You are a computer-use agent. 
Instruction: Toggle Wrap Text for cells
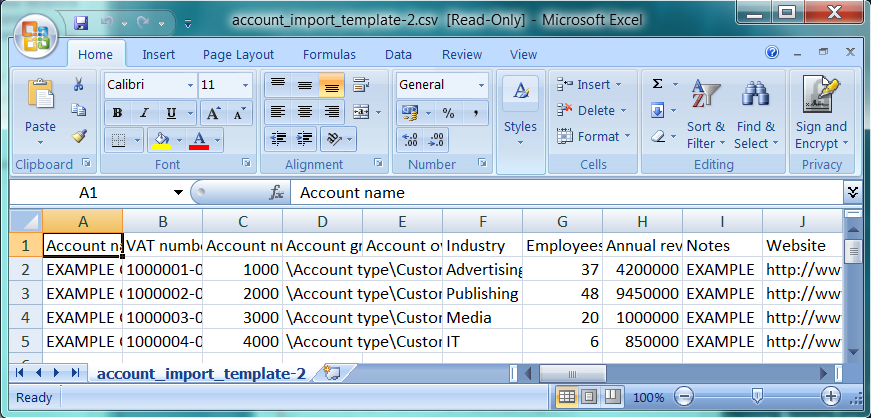[x=362, y=85]
